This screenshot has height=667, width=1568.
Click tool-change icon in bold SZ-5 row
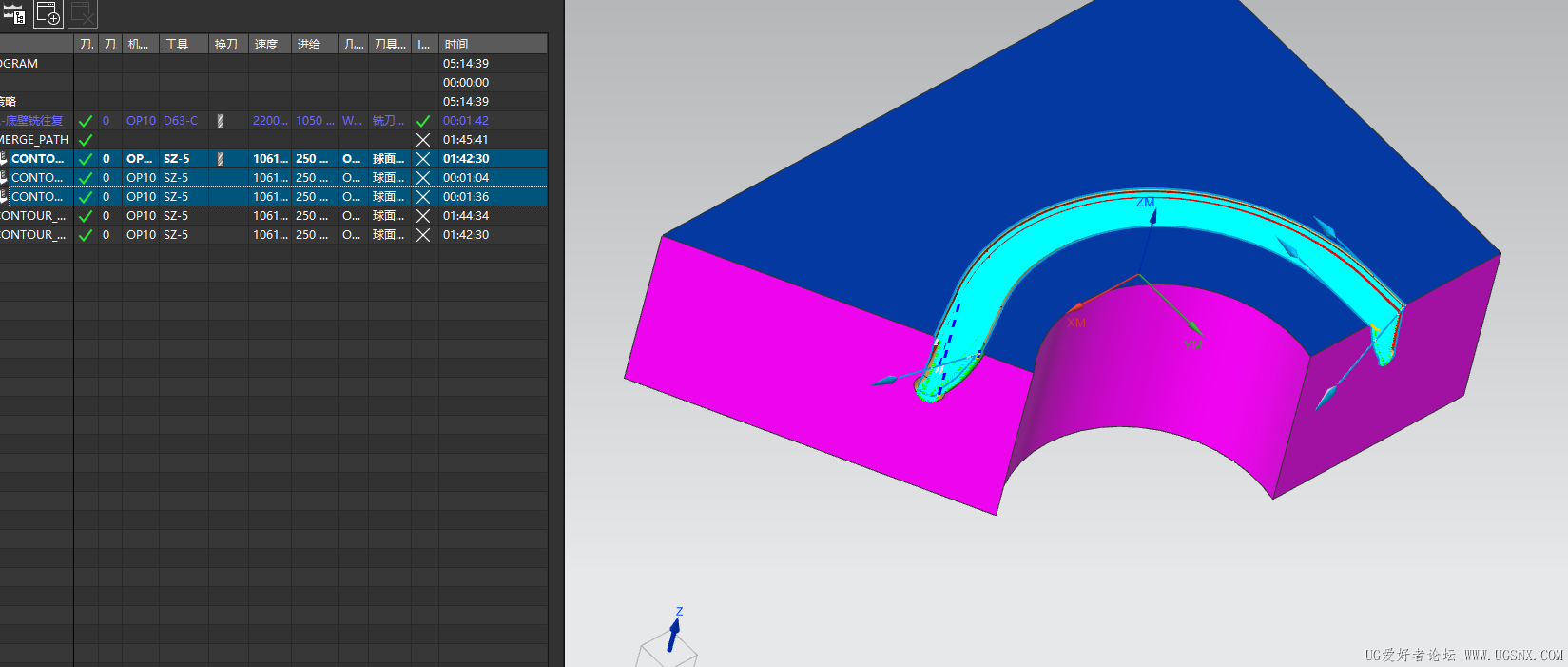click(x=221, y=159)
